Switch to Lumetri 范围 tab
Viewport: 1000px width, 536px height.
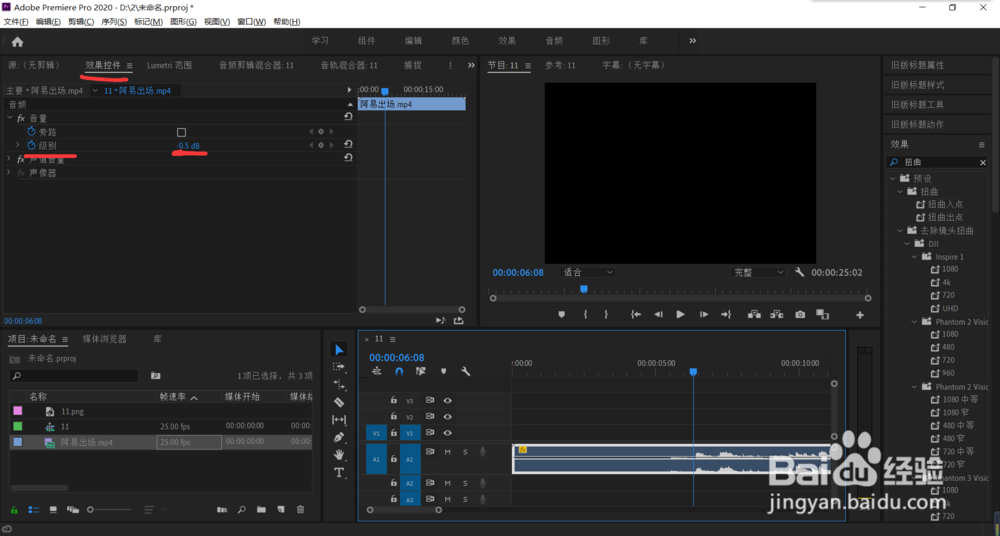169,65
